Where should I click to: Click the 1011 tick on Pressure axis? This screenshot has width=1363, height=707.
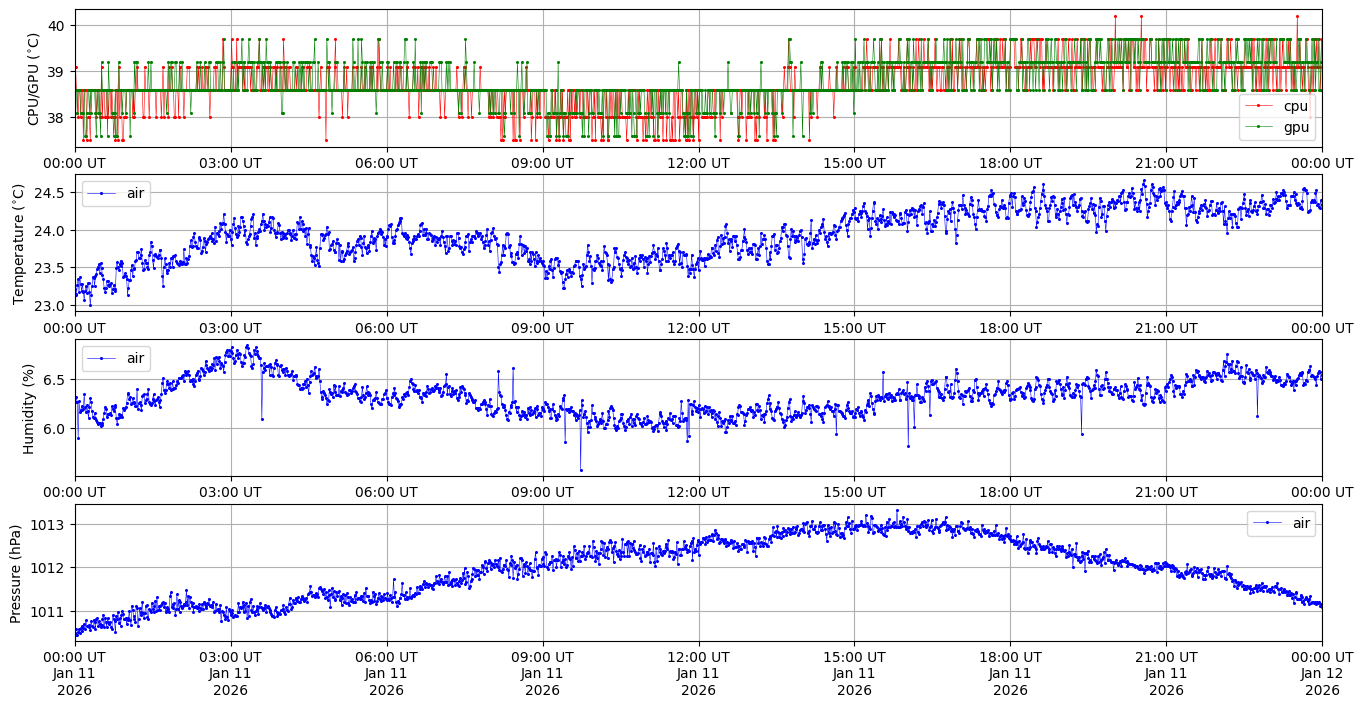pos(49,611)
